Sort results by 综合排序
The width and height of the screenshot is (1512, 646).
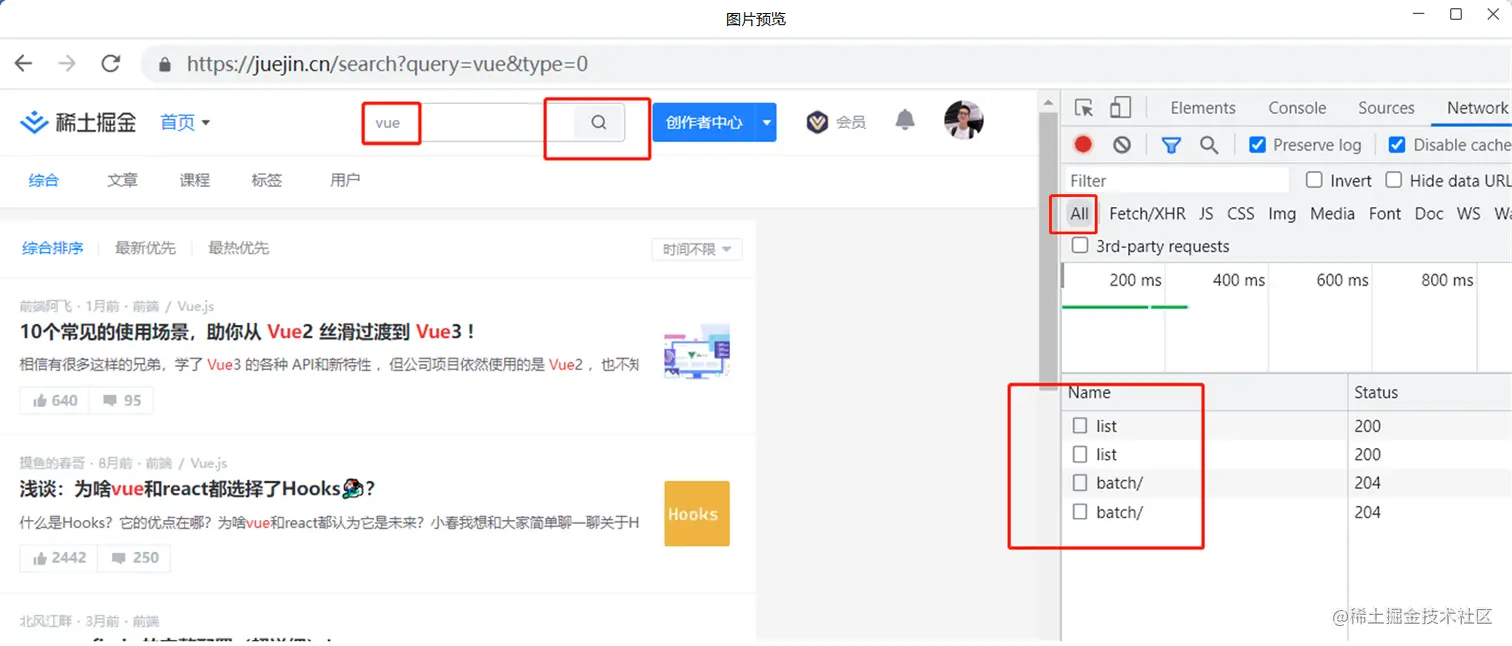coord(53,248)
